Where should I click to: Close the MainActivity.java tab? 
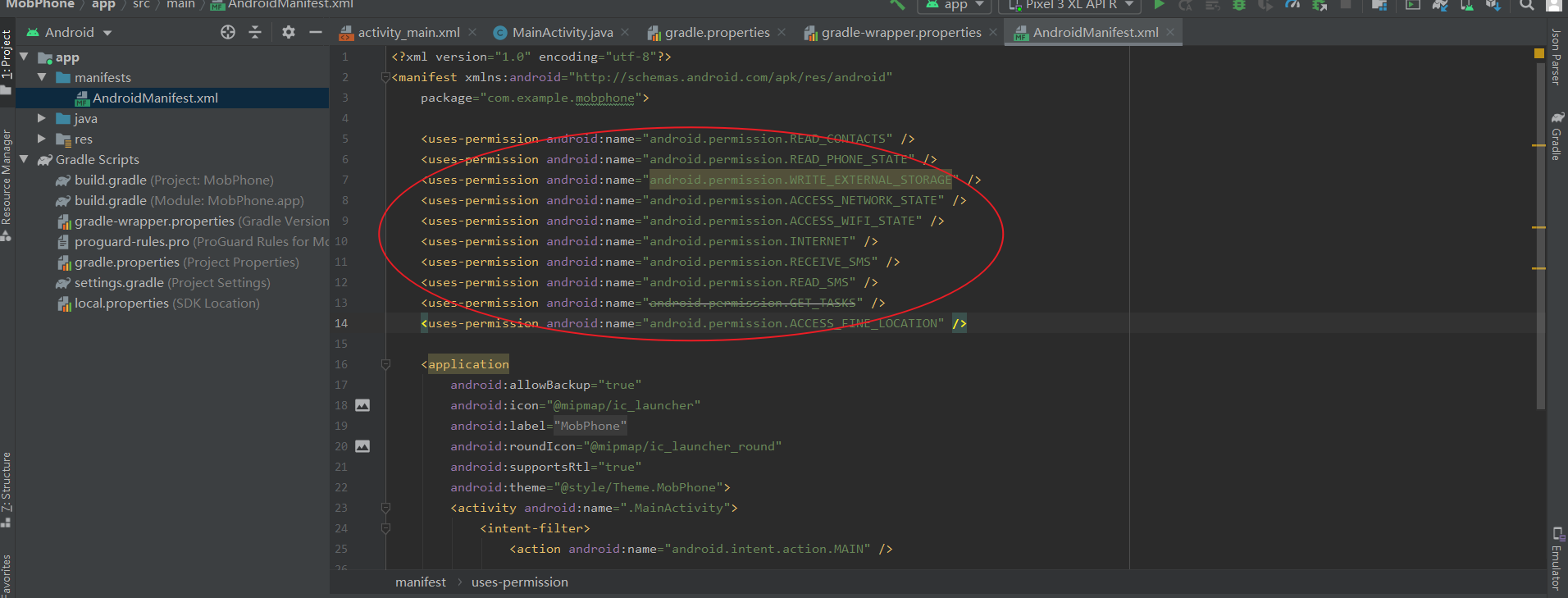[625, 32]
